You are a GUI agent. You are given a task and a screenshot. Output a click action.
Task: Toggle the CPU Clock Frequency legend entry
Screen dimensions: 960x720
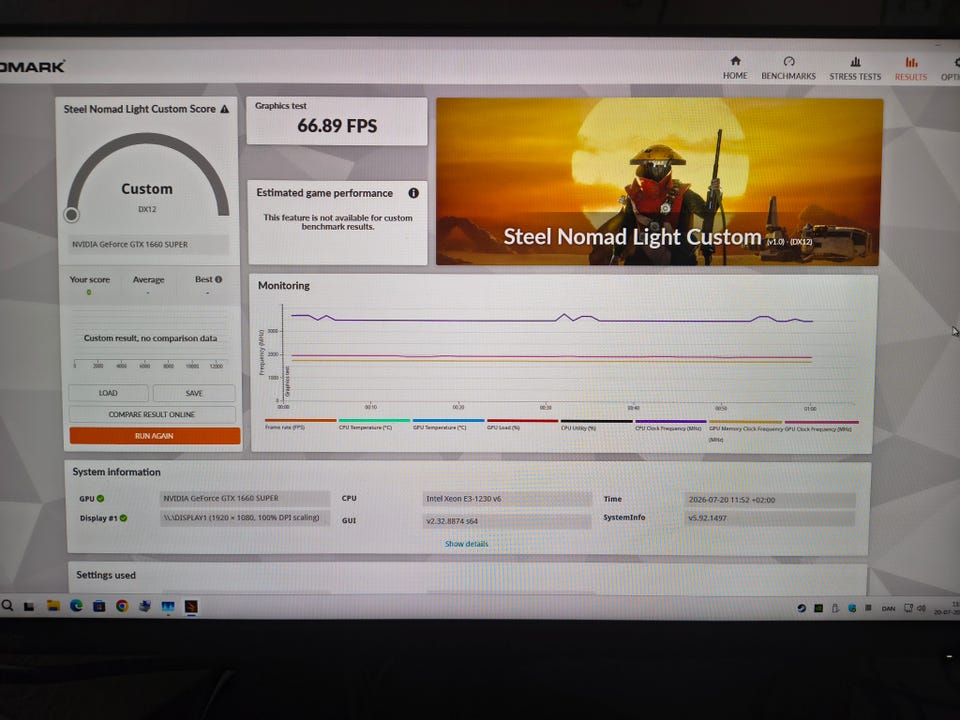(x=670, y=426)
